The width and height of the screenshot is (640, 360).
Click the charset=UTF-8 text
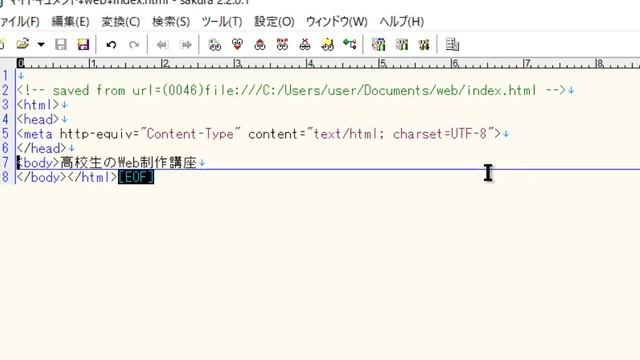440,134
